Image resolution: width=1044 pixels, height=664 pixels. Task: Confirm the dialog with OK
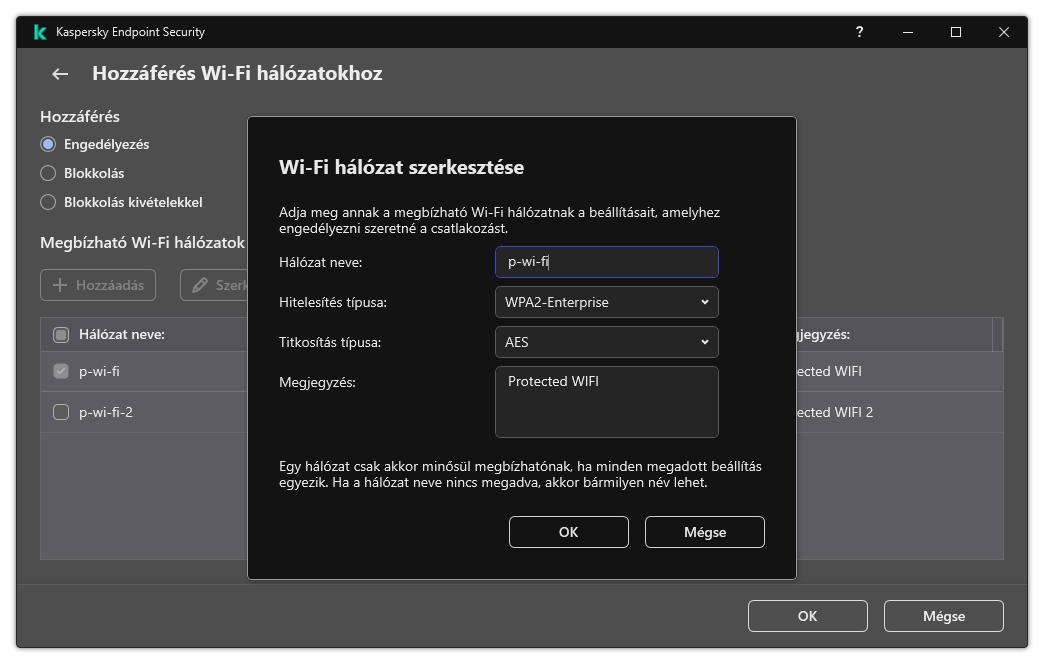[568, 531]
